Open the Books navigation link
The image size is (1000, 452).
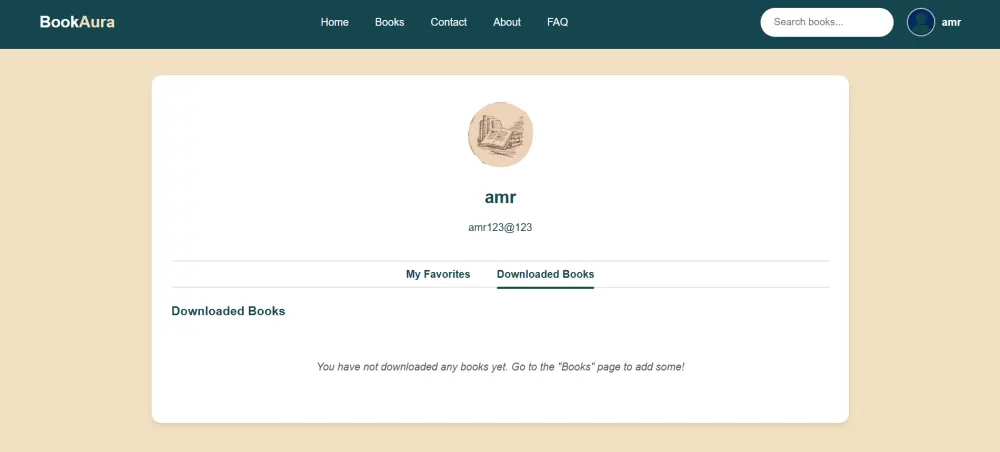click(389, 22)
